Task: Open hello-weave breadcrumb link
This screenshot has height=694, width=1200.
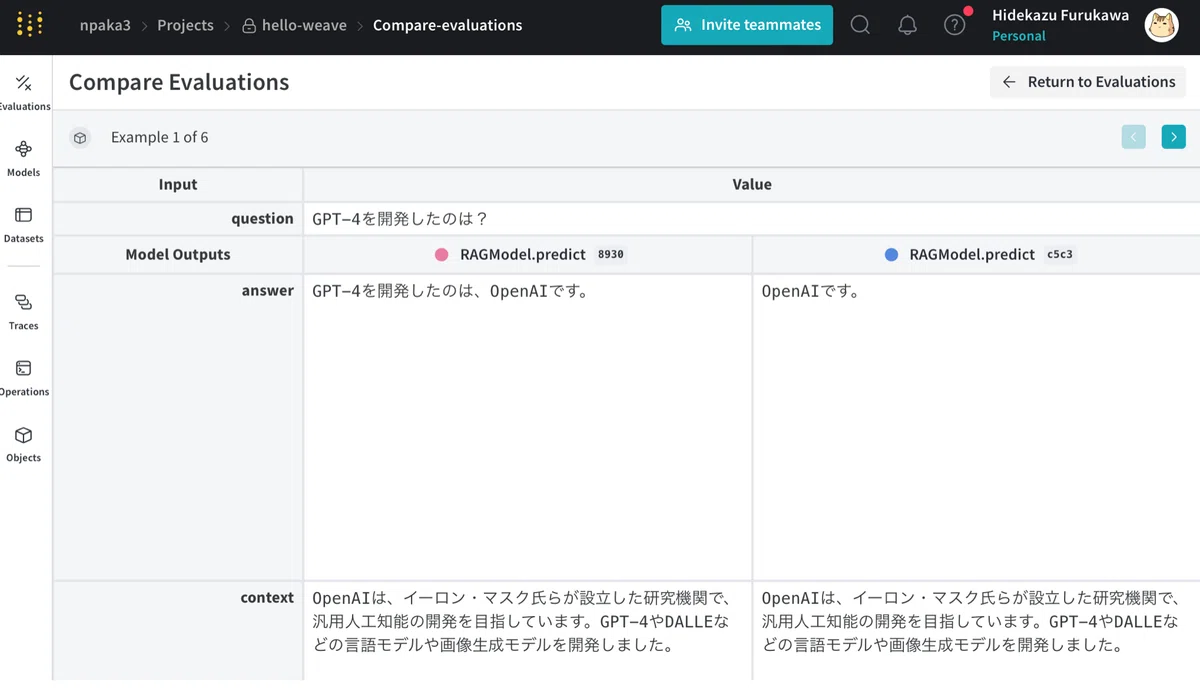Action: click(x=304, y=25)
